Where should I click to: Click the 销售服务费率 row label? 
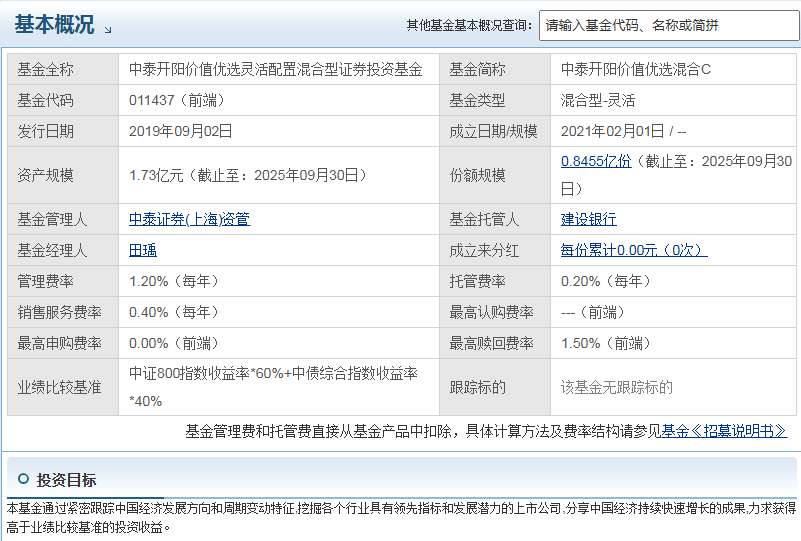click(60, 313)
